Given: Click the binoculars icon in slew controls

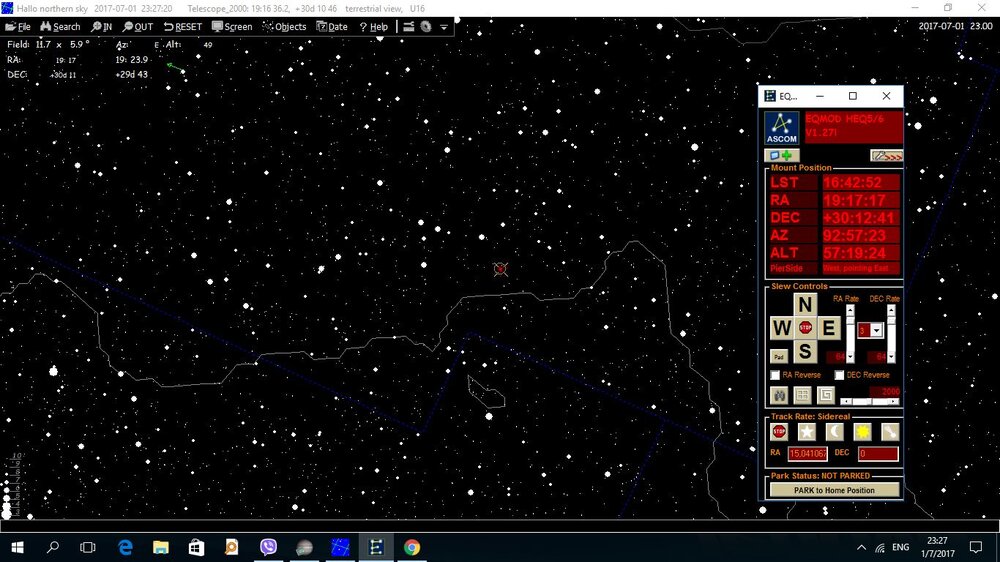Looking at the screenshot, I should point(778,394).
